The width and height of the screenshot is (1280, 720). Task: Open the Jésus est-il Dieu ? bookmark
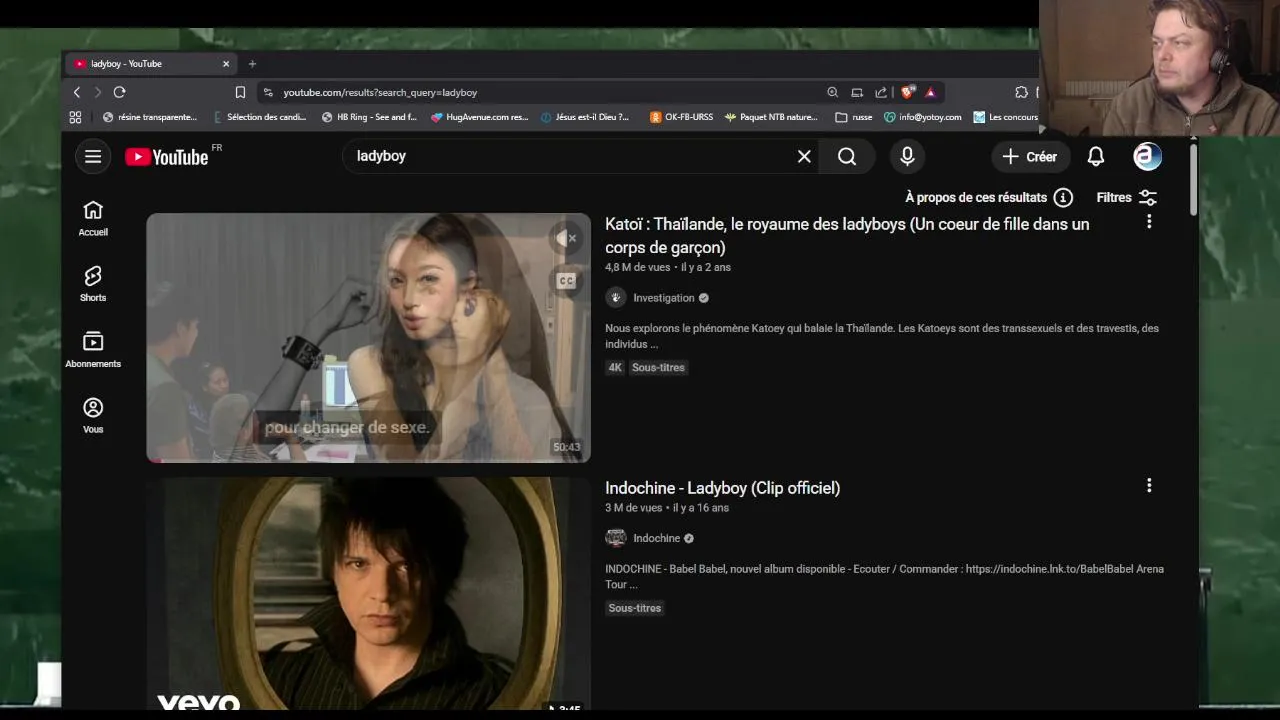(x=585, y=117)
